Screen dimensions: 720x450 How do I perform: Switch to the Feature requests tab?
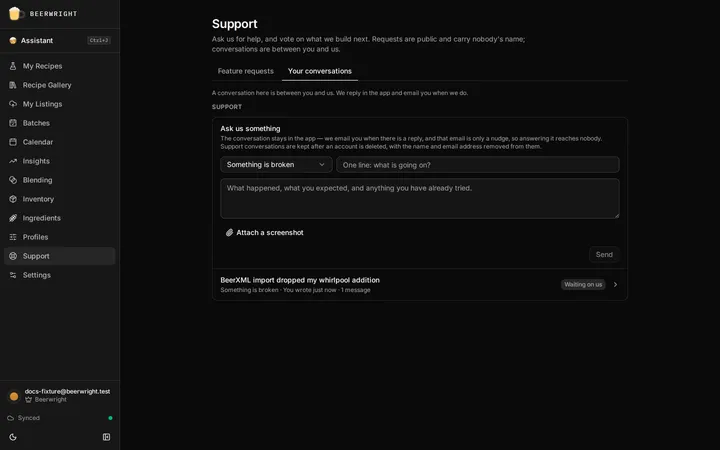coord(246,71)
